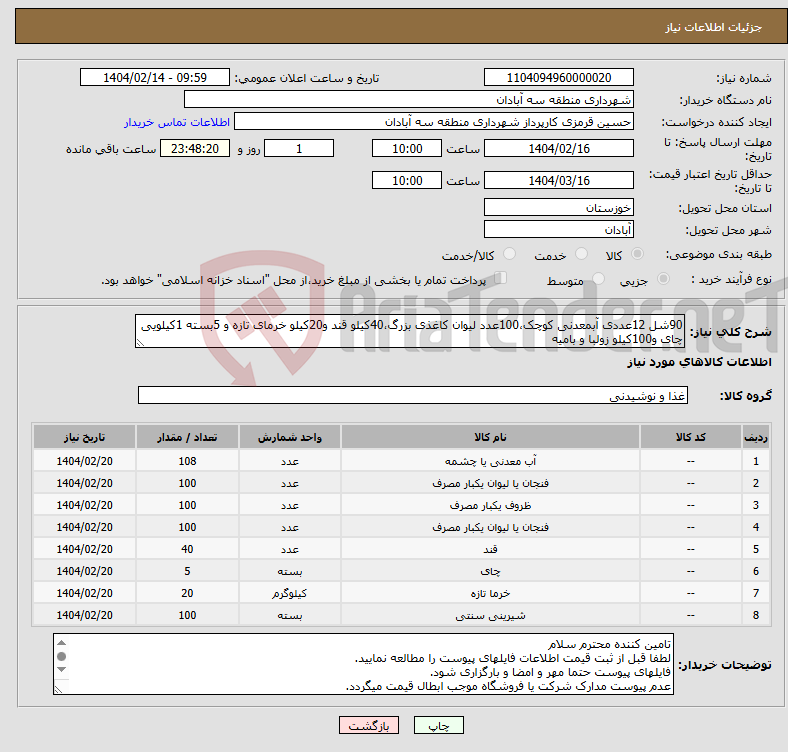This screenshot has width=788, height=752.
Task: Select the متوسط purchase type radio
Action: pos(598,278)
